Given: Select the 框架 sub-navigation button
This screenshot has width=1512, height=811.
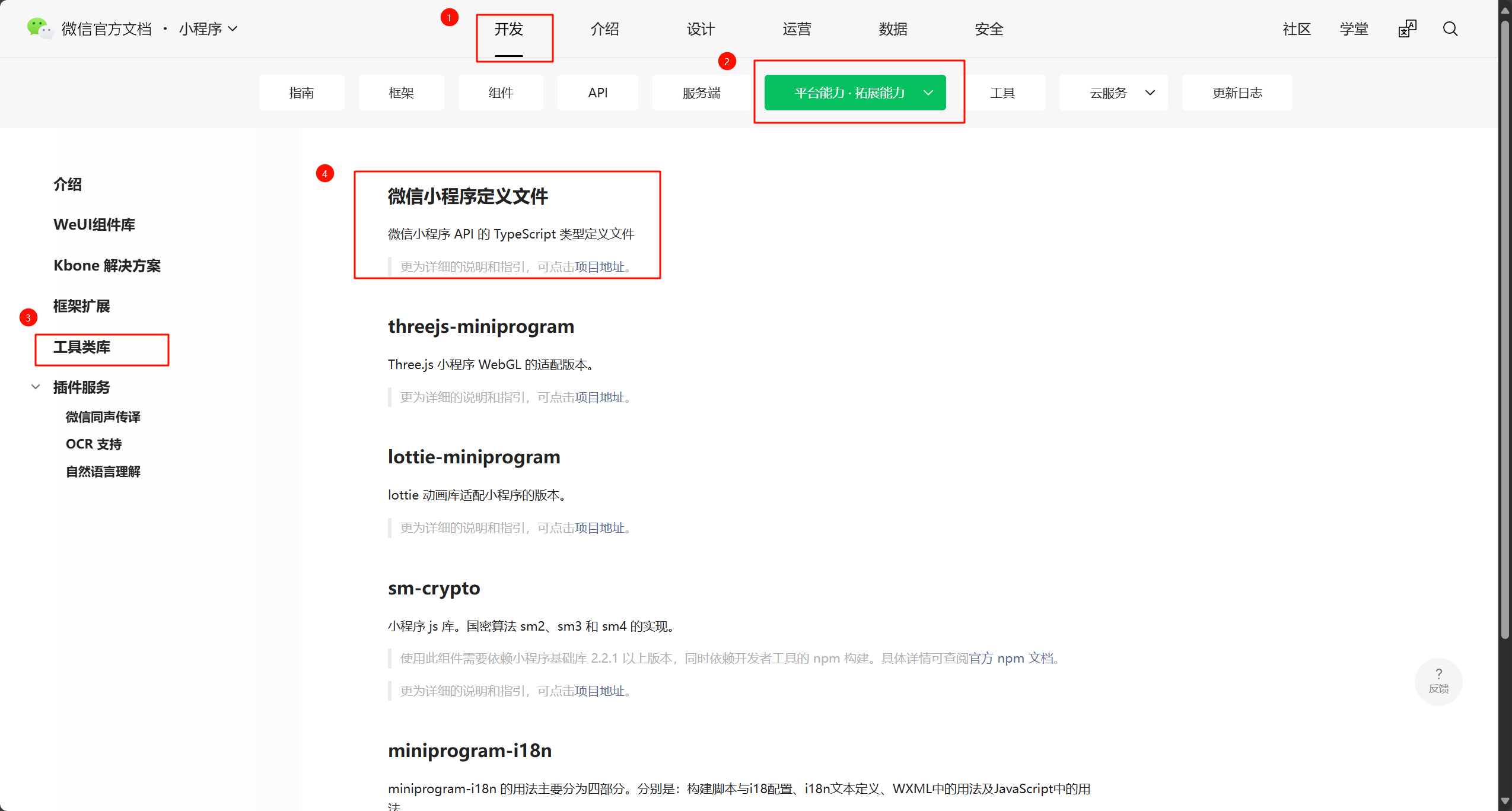Looking at the screenshot, I should (x=401, y=93).
